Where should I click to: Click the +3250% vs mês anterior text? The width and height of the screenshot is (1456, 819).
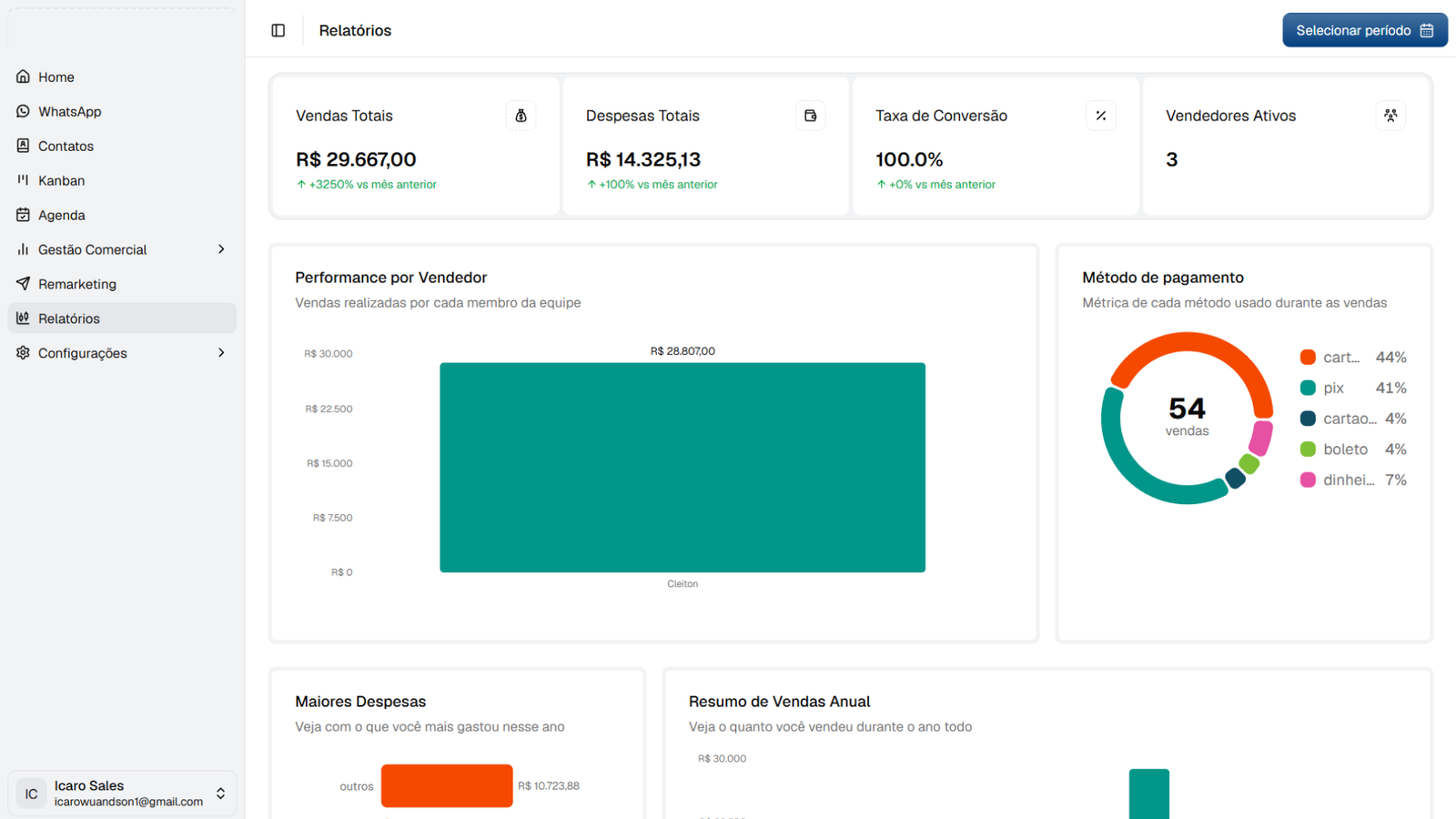[x=373, y=185]
